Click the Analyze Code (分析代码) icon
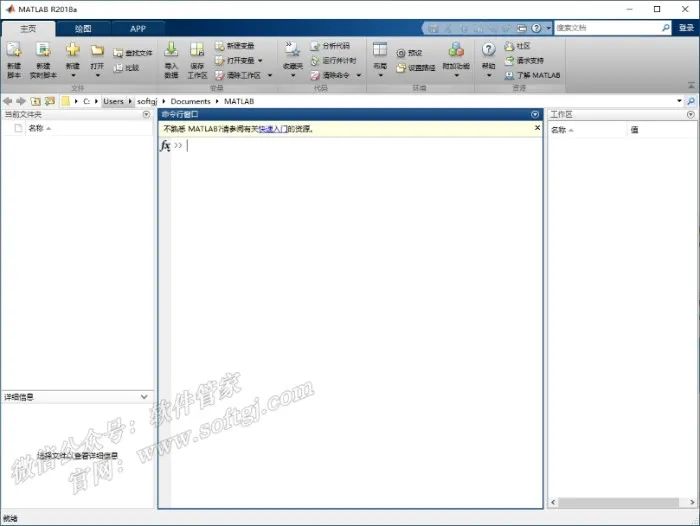 click(x=315, y=46)
